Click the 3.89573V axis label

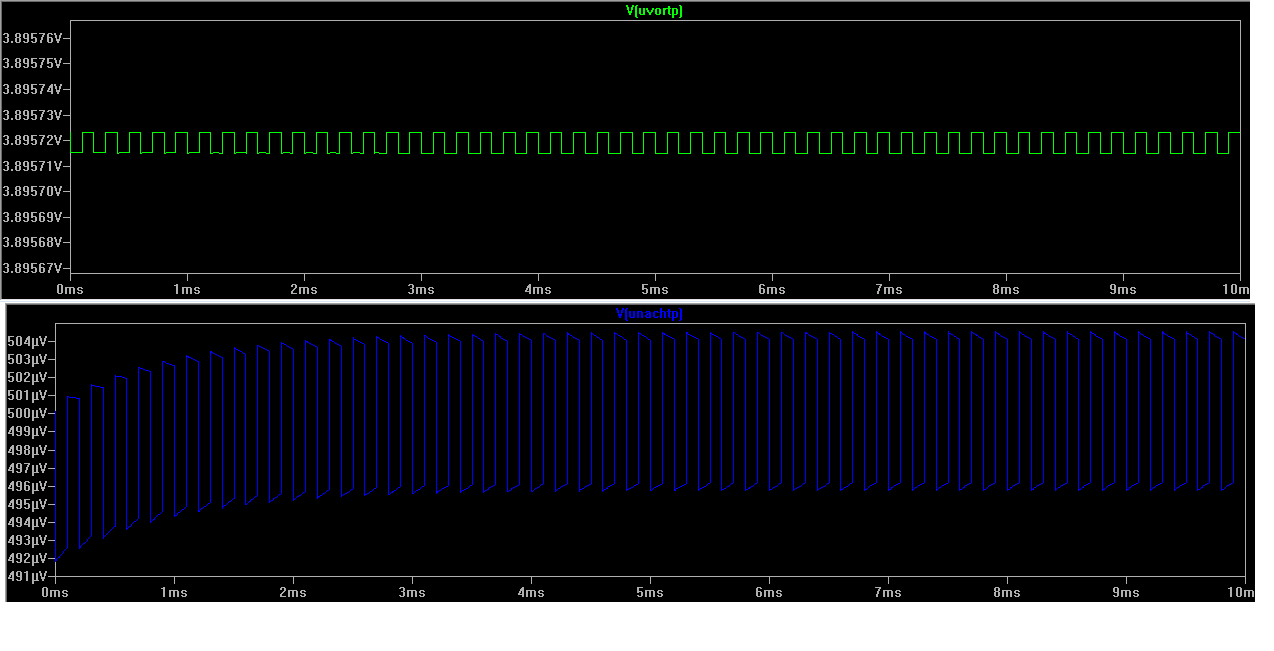click(33, 115)
